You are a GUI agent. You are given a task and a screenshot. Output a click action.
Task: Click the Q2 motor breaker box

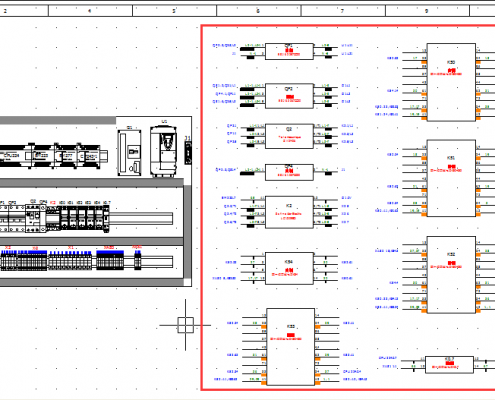point(289,136)
